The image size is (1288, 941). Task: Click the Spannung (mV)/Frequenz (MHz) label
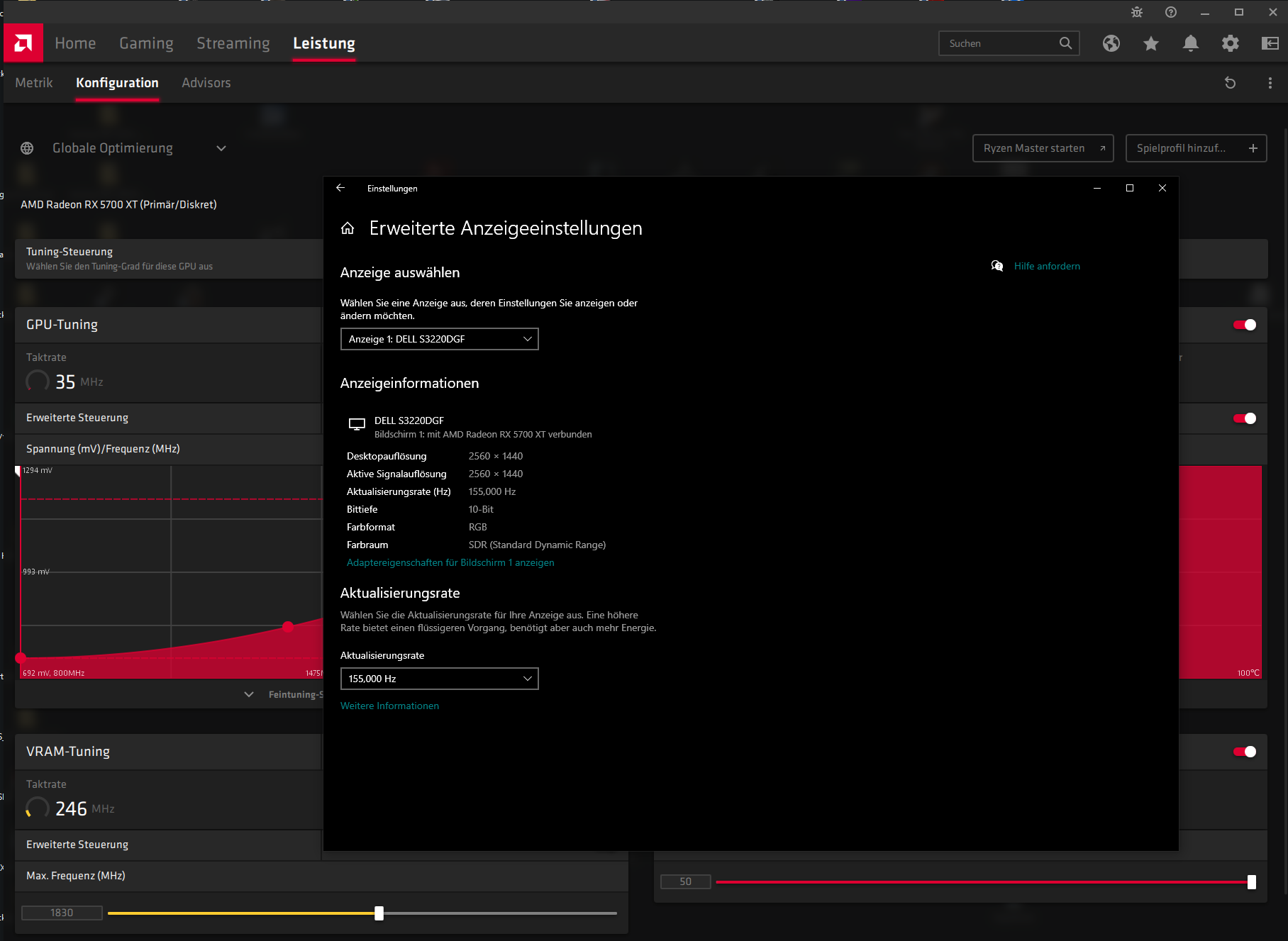coord(103,449)
